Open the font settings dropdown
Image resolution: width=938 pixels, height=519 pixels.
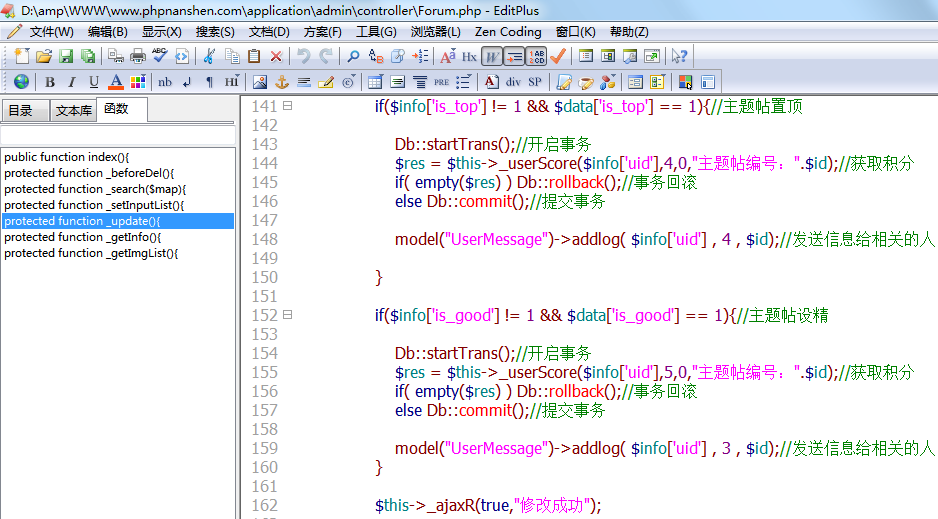[447, 56]
